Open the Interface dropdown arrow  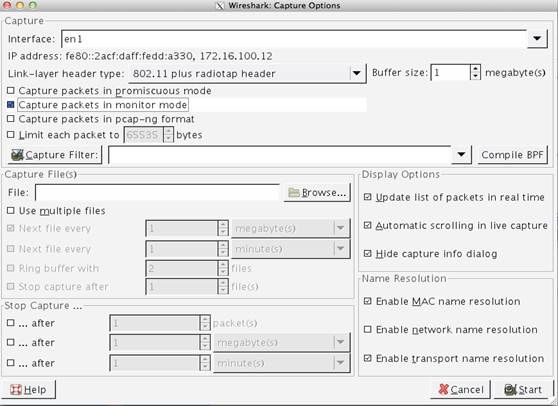pyautogui.click(x=537, y=38)
